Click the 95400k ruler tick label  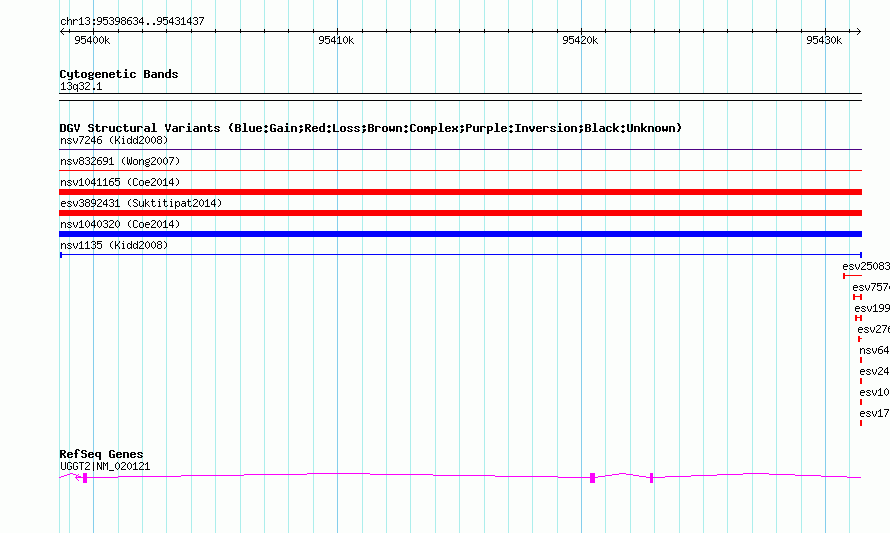(x=92, y=40)
